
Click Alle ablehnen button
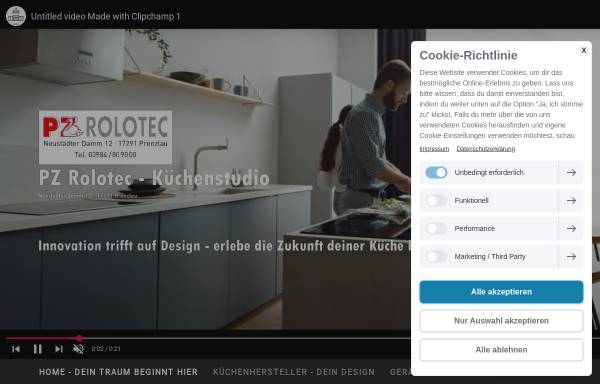click(501, 350)
